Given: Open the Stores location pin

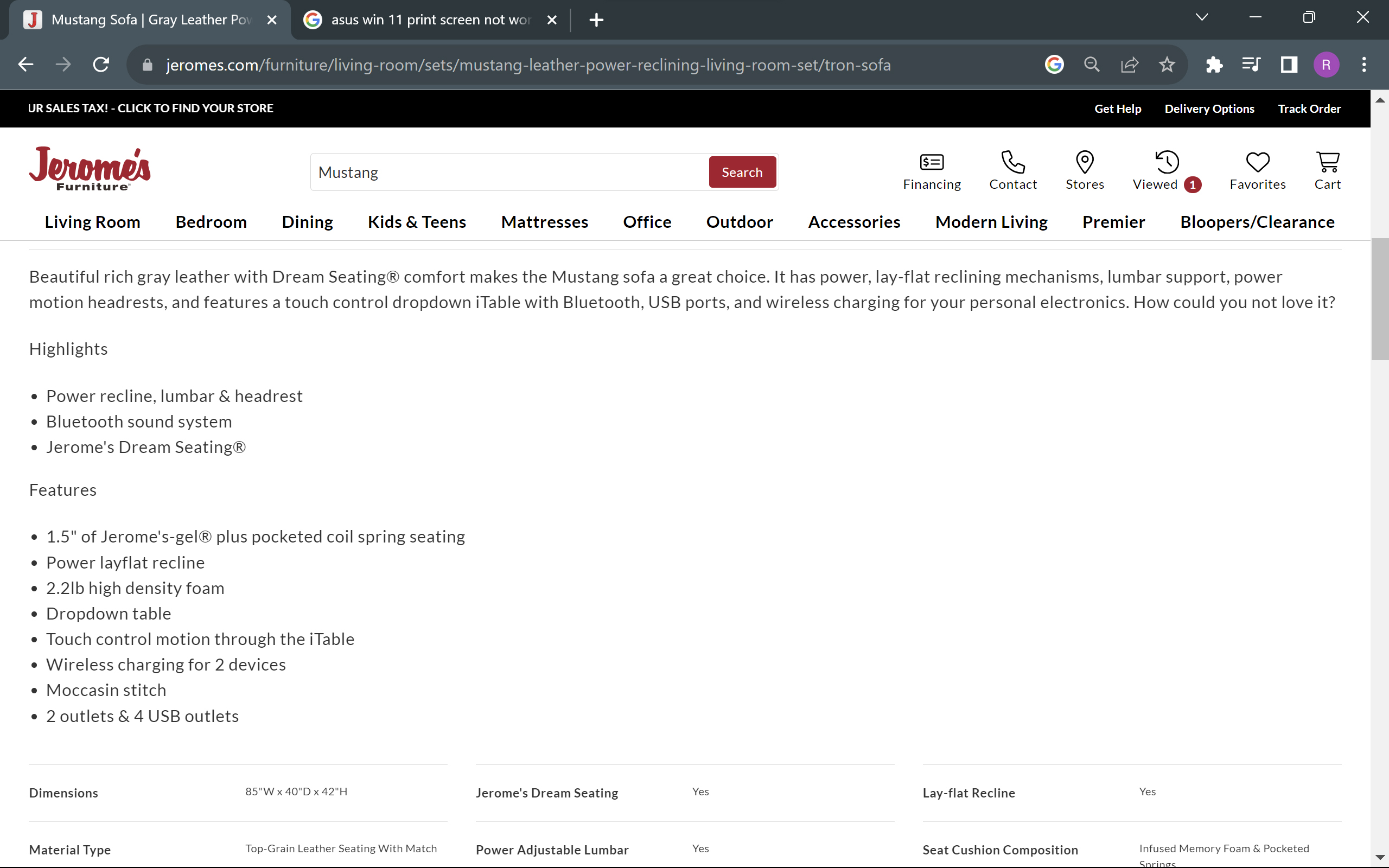Looking at the screenshot, I should click(x=1084, y=171).
